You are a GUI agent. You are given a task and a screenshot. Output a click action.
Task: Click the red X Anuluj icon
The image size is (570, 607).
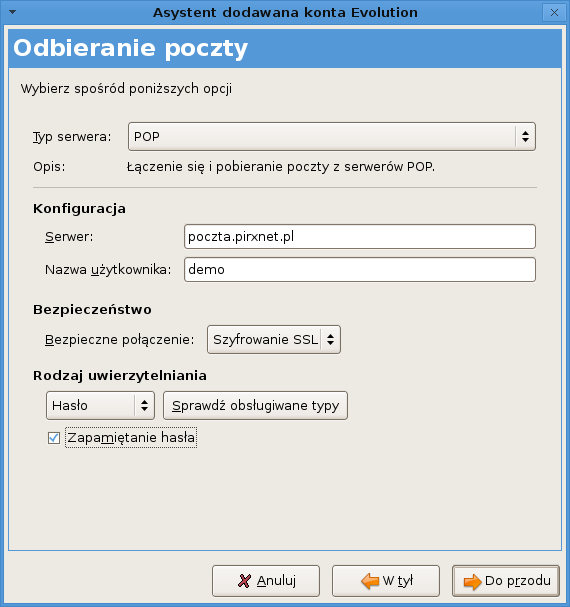coord(244,581)
